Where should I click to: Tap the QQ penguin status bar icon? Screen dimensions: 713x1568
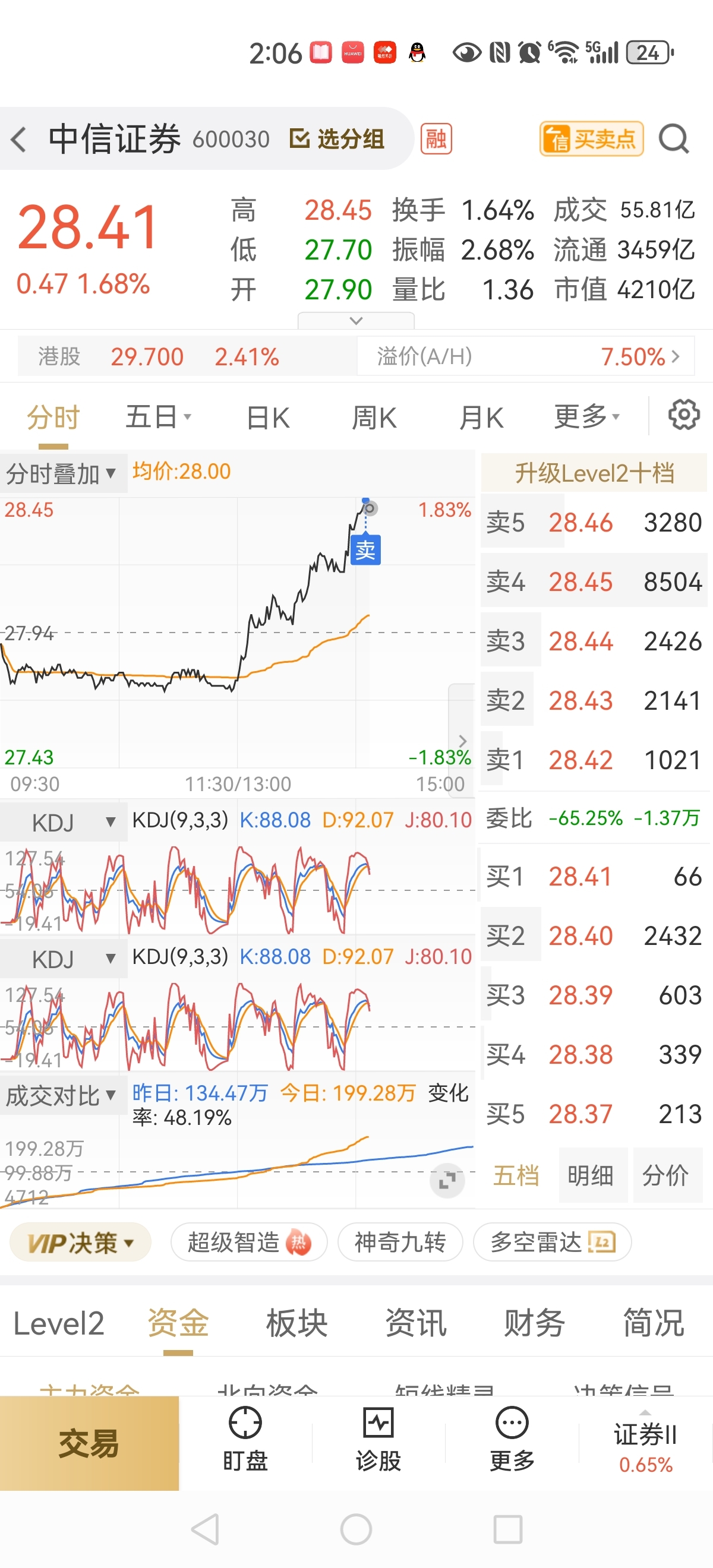(x=417, y=52)
